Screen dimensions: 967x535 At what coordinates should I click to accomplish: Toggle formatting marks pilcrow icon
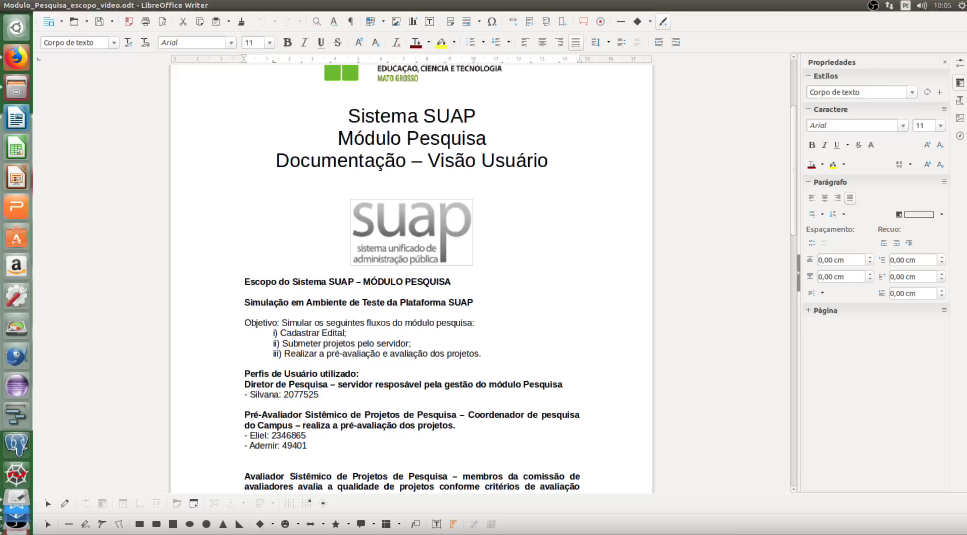350,22
